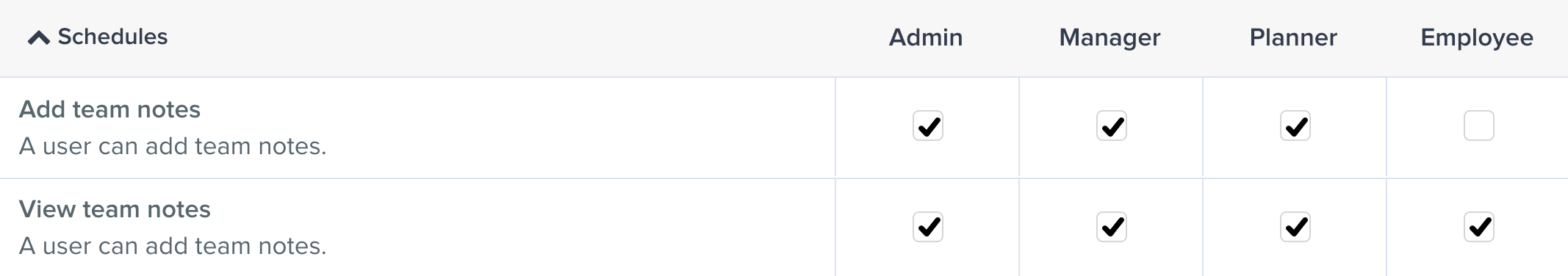Image resolution: width=1568 pixels, height=276 pixels.
Task: Enable Add team notes for Employee
Action: (1479, 126)
